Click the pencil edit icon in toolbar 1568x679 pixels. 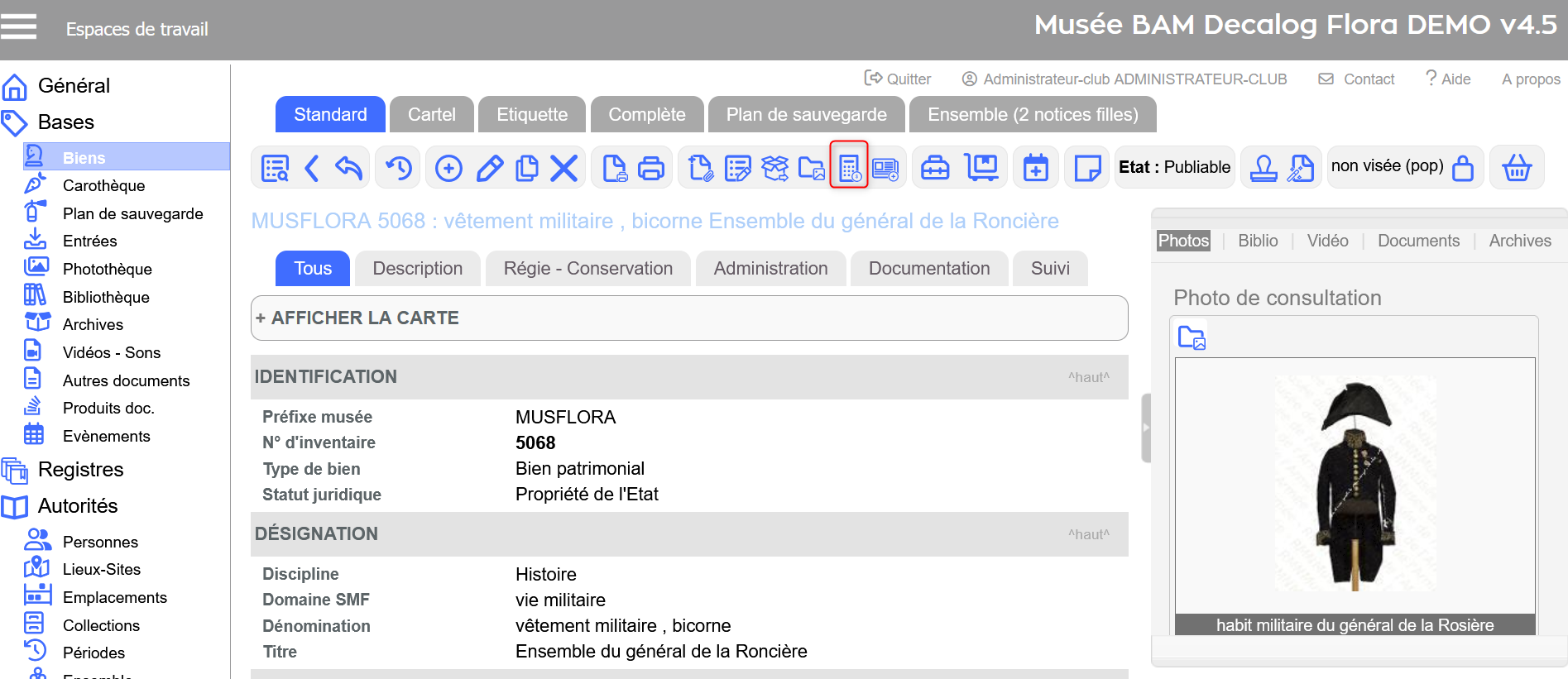(x=489, y=168)
